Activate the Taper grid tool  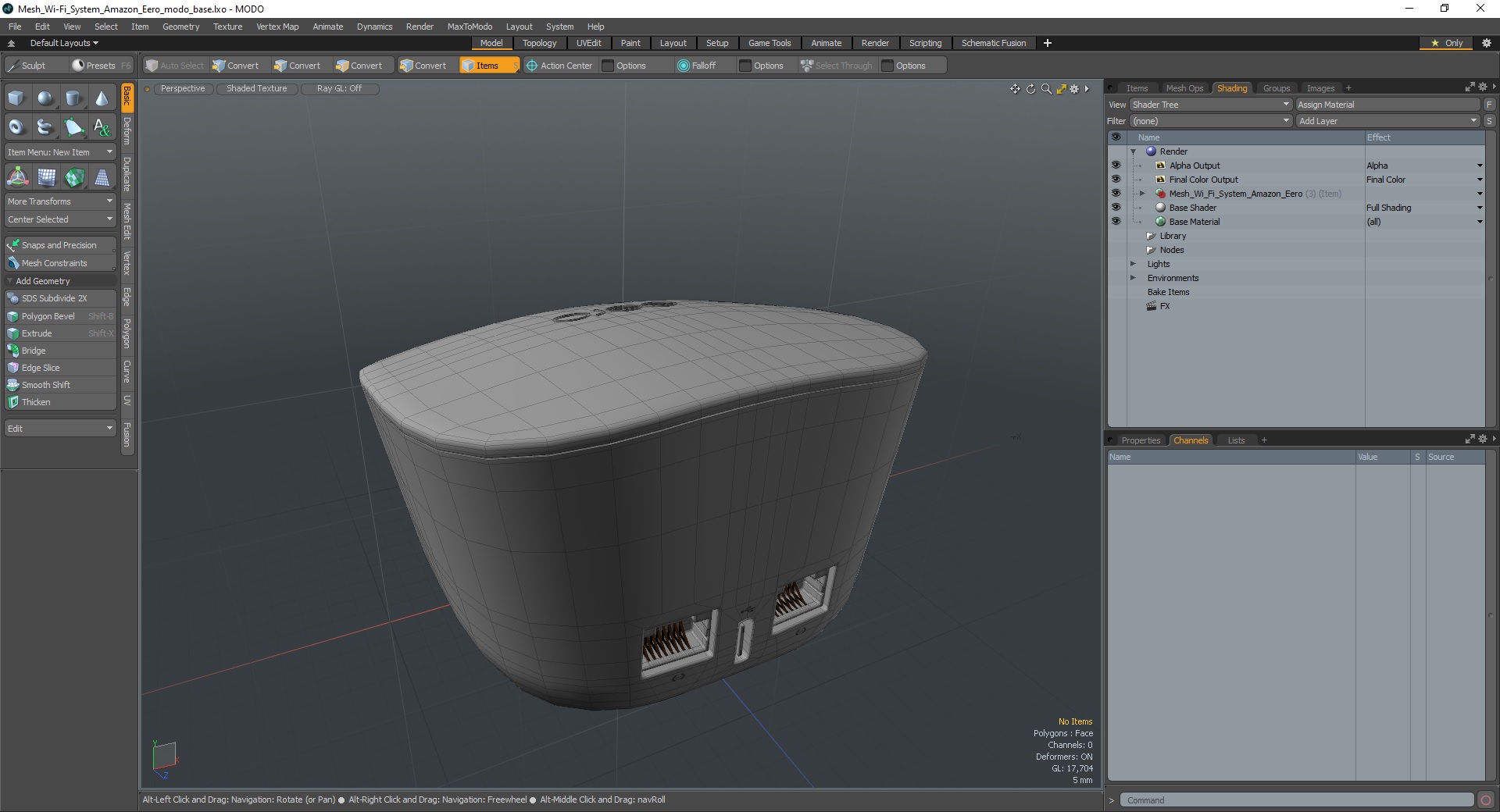point(102,177)
